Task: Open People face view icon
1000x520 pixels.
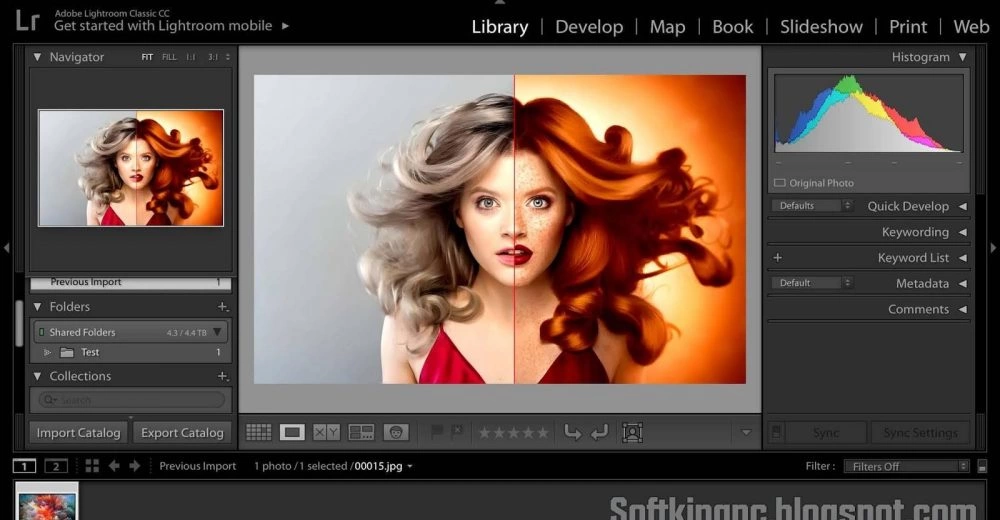Action: tap(396, 433)
